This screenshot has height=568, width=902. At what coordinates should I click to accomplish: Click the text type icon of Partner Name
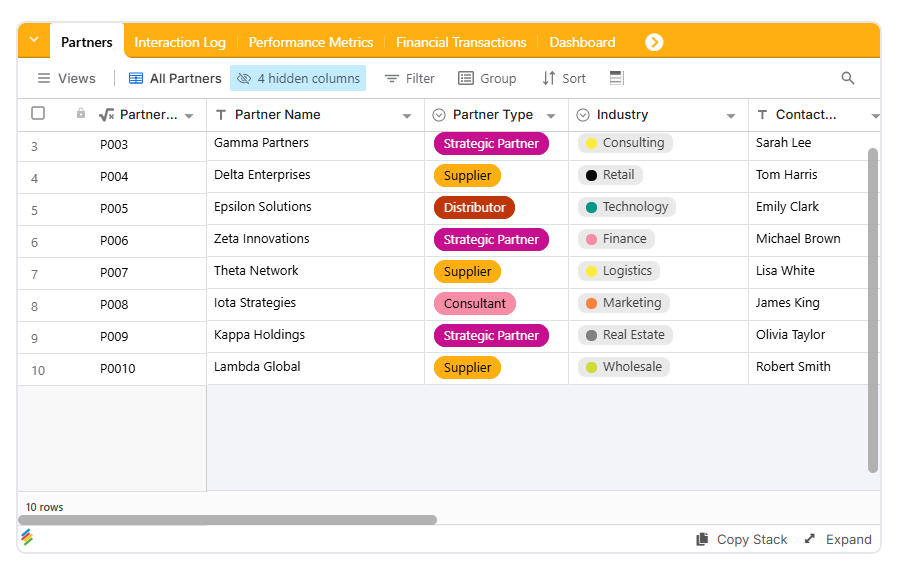pyautogui.click(x=221, y=115)
